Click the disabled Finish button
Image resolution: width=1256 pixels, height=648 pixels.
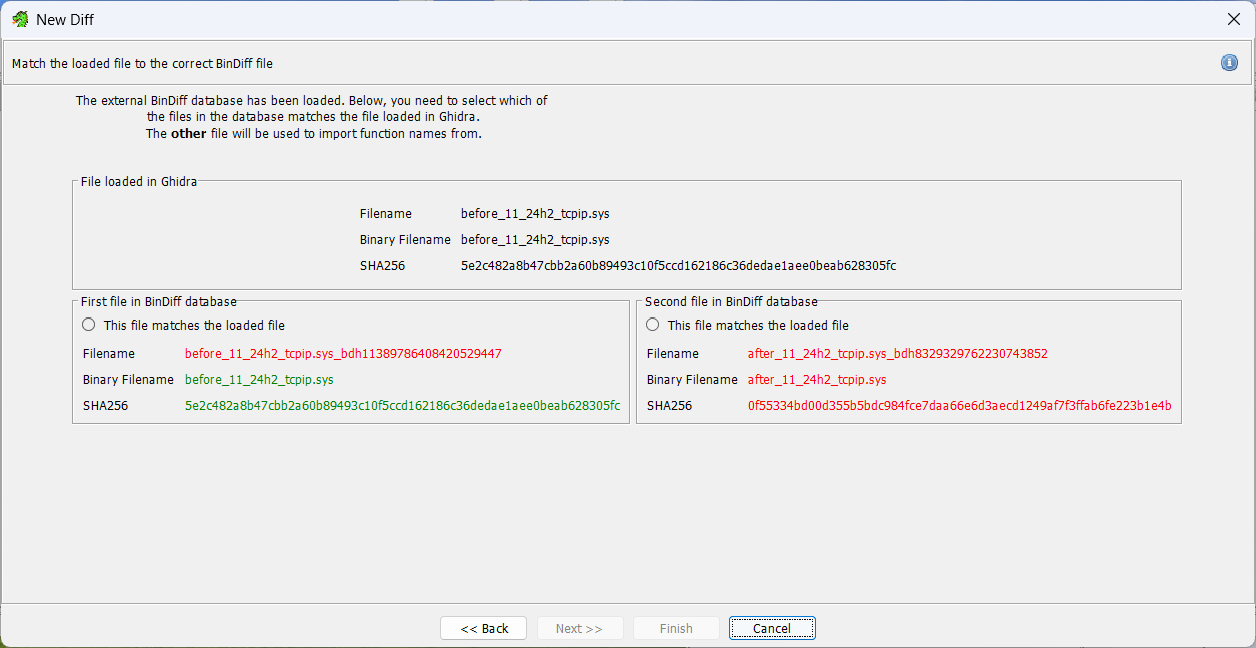click(x=676, y=628)
